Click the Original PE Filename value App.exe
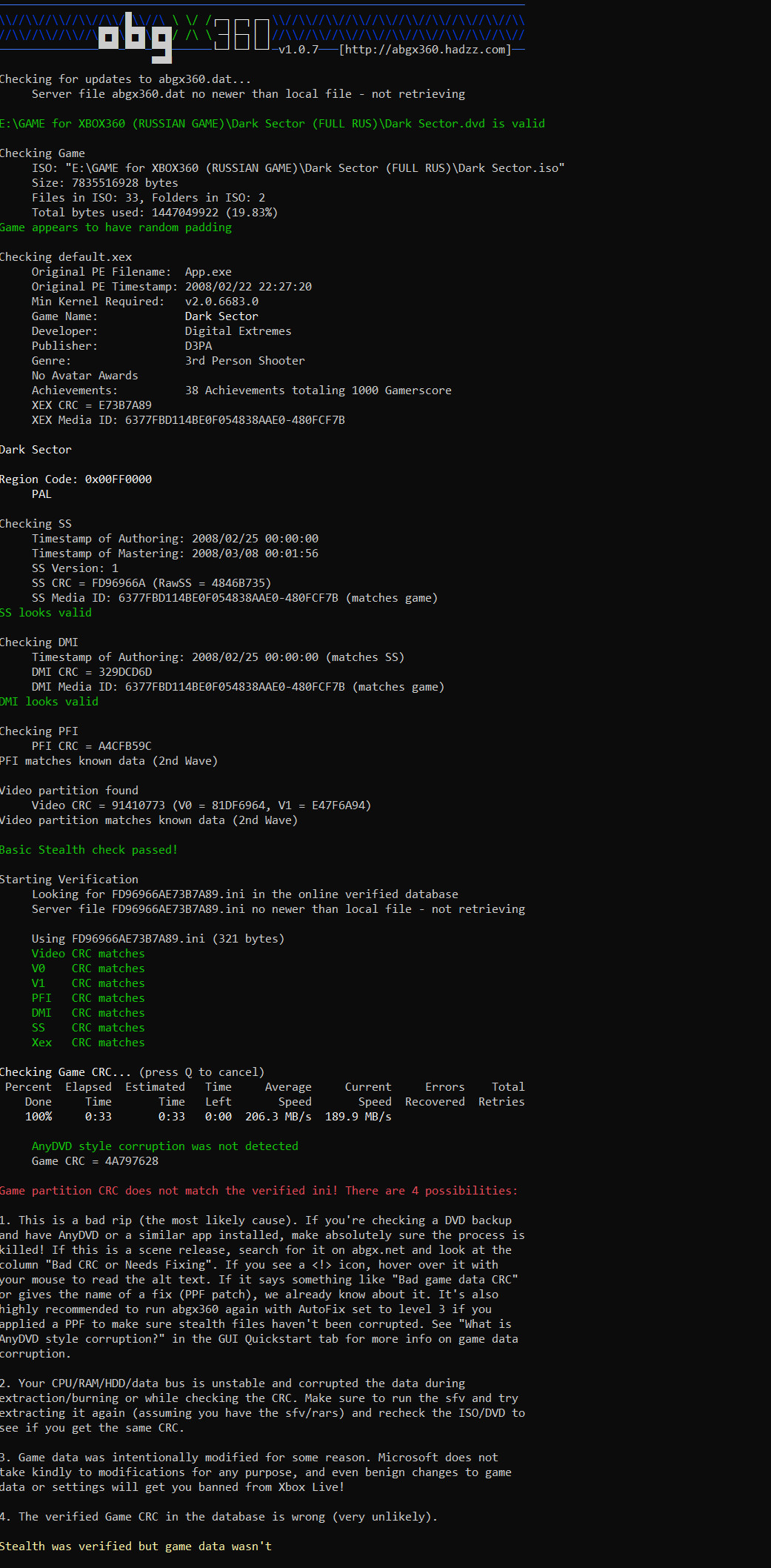The width and height of the screenshot is (771, 1568). pyautogui.click(x=208, y=272)
